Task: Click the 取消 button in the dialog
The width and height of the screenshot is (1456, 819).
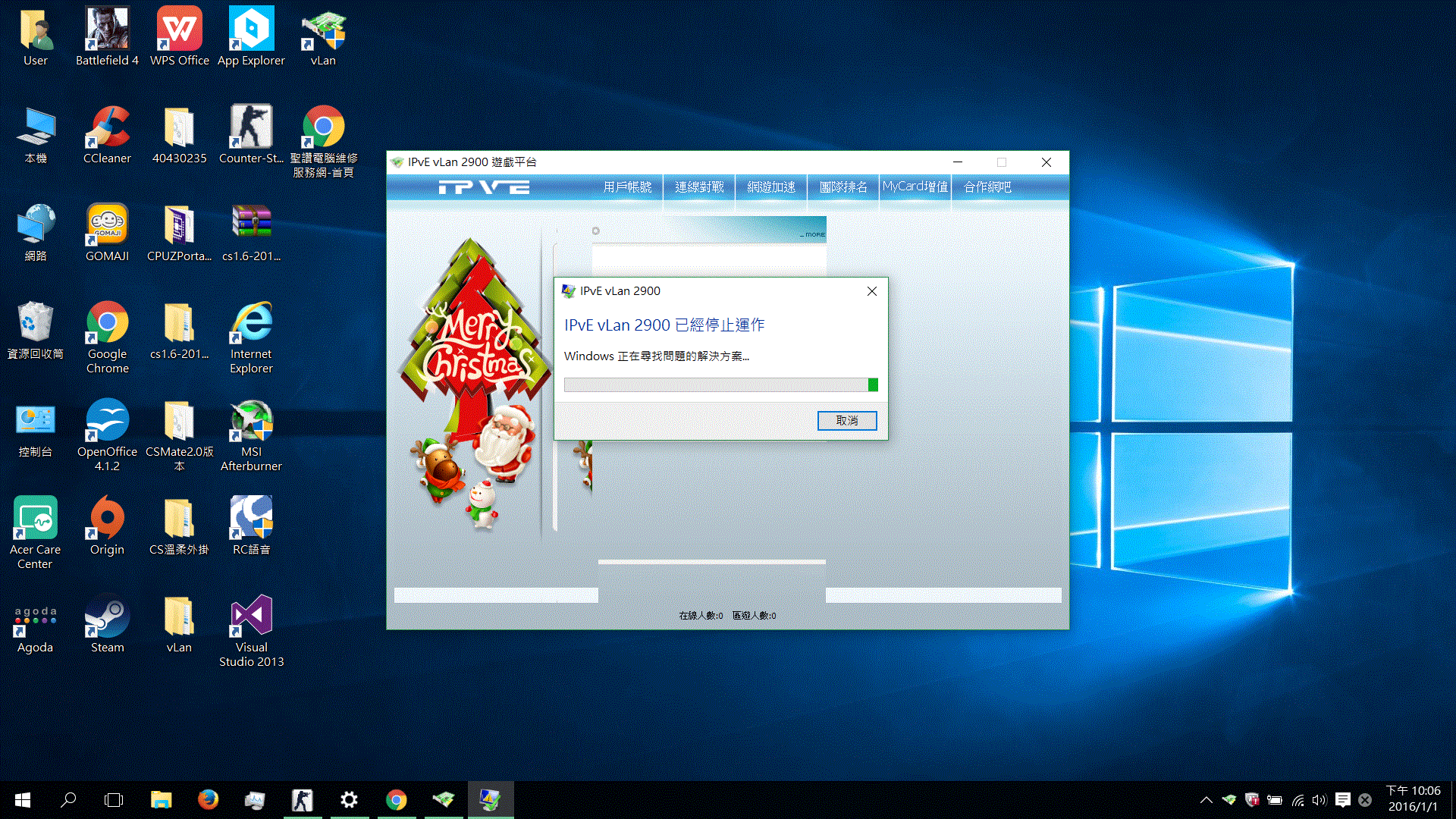Action: (846, 421)
